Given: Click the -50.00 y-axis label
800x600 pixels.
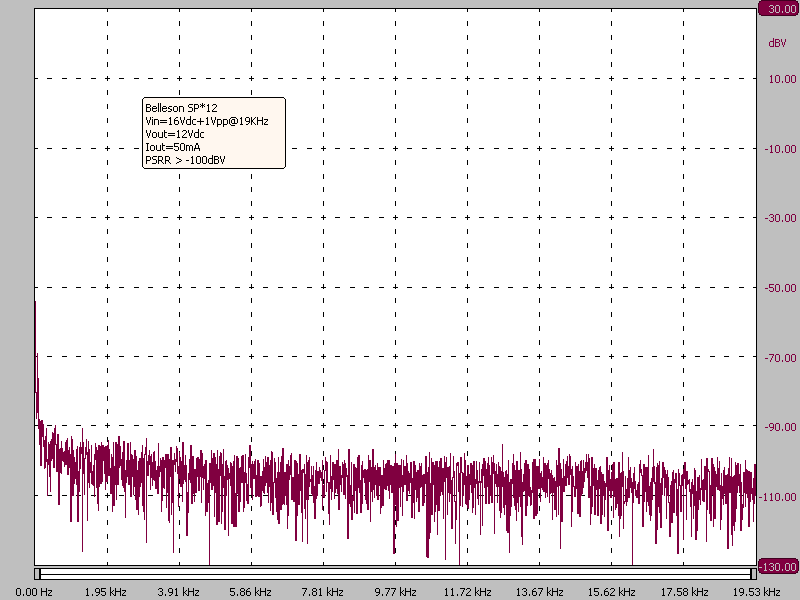Looking at the screenshot, I should click(x=781, y=288).
